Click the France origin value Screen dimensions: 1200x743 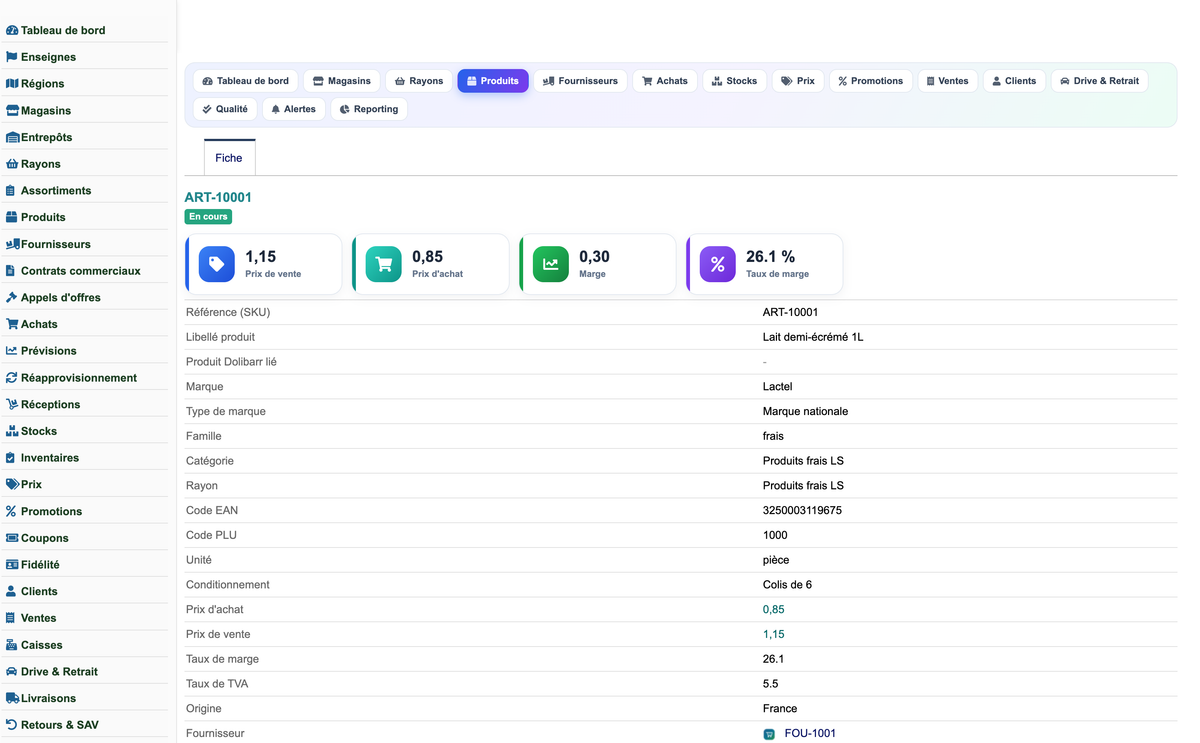[x=780, y=709]
